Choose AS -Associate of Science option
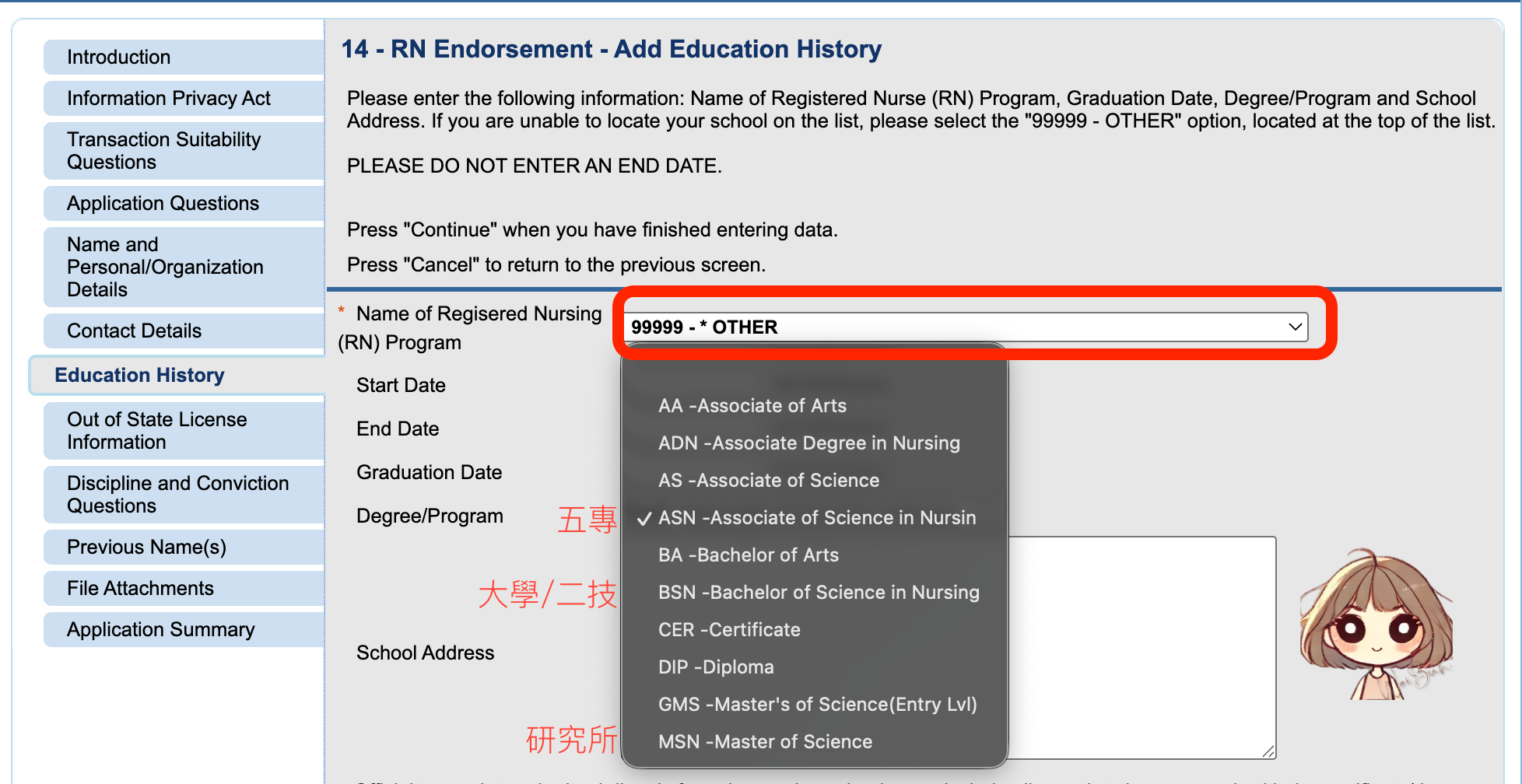The image size is (1522, 784). (x=814, y=480)
